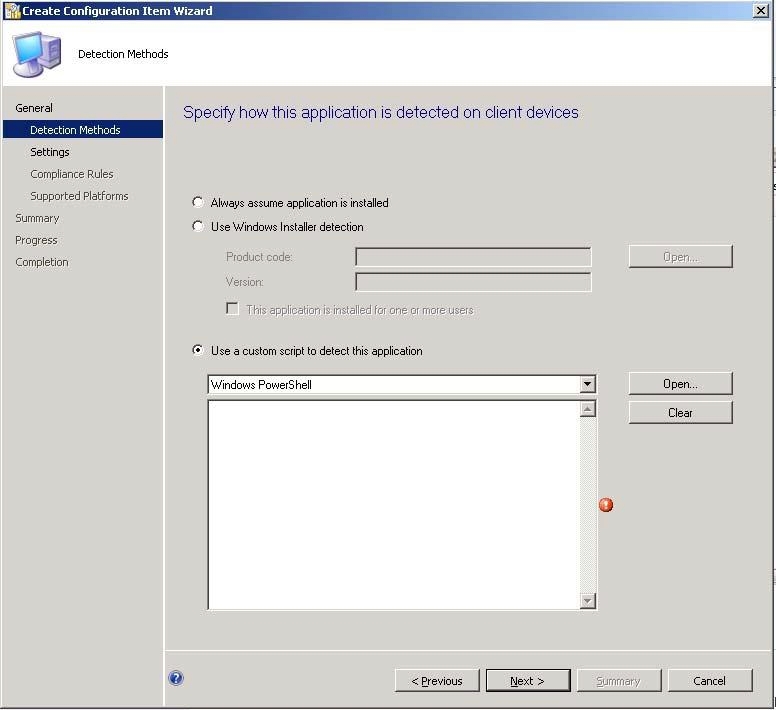Image resolution: width=776 pixels, height=710 pixels.
Task: Click the Next > button
Action: tap(528, 681)
